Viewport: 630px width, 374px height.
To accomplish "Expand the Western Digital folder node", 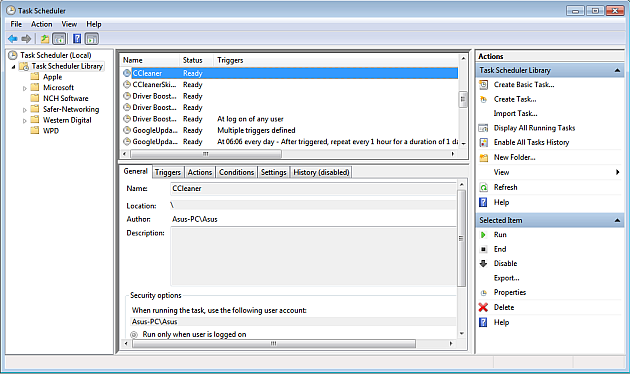I will pos(25,121).
